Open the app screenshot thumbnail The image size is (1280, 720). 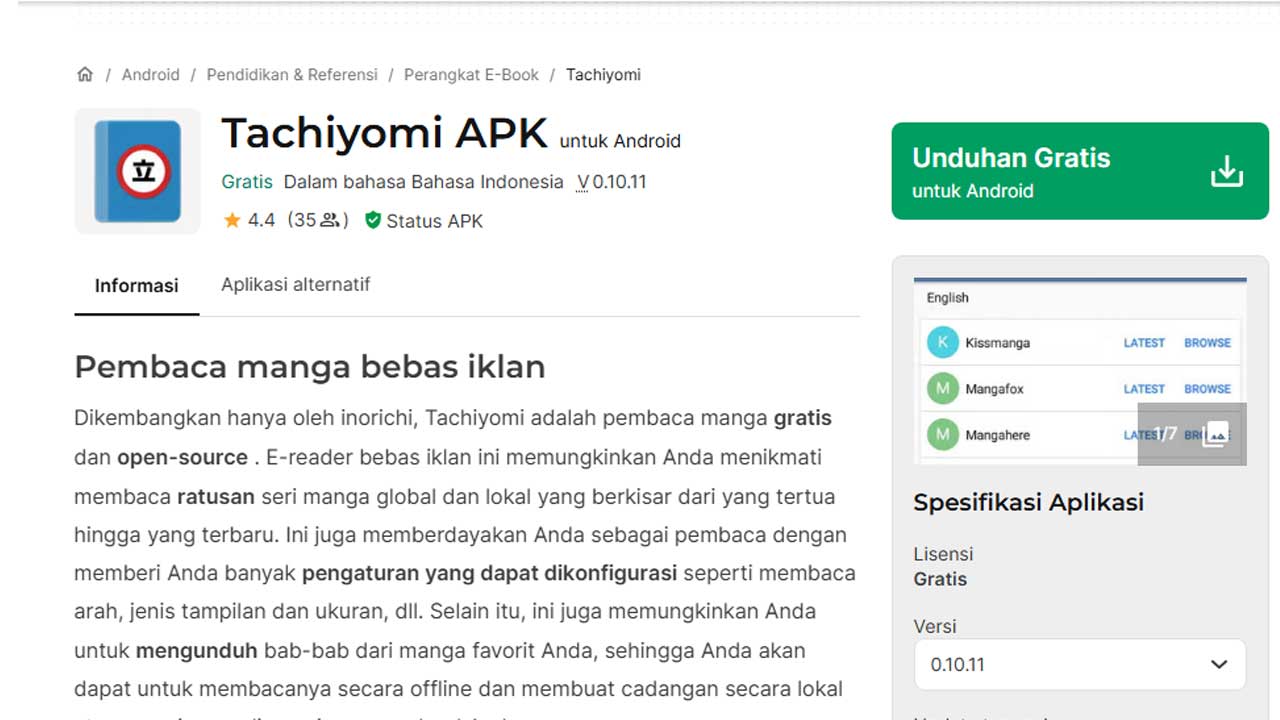tap(1080, 371)
